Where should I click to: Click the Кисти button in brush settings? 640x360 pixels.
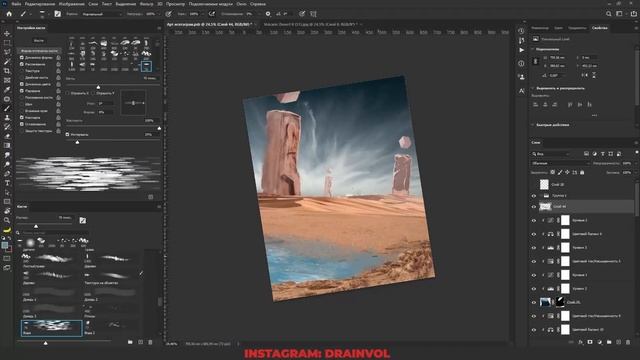pyautogui.click(x=38, y=41)
